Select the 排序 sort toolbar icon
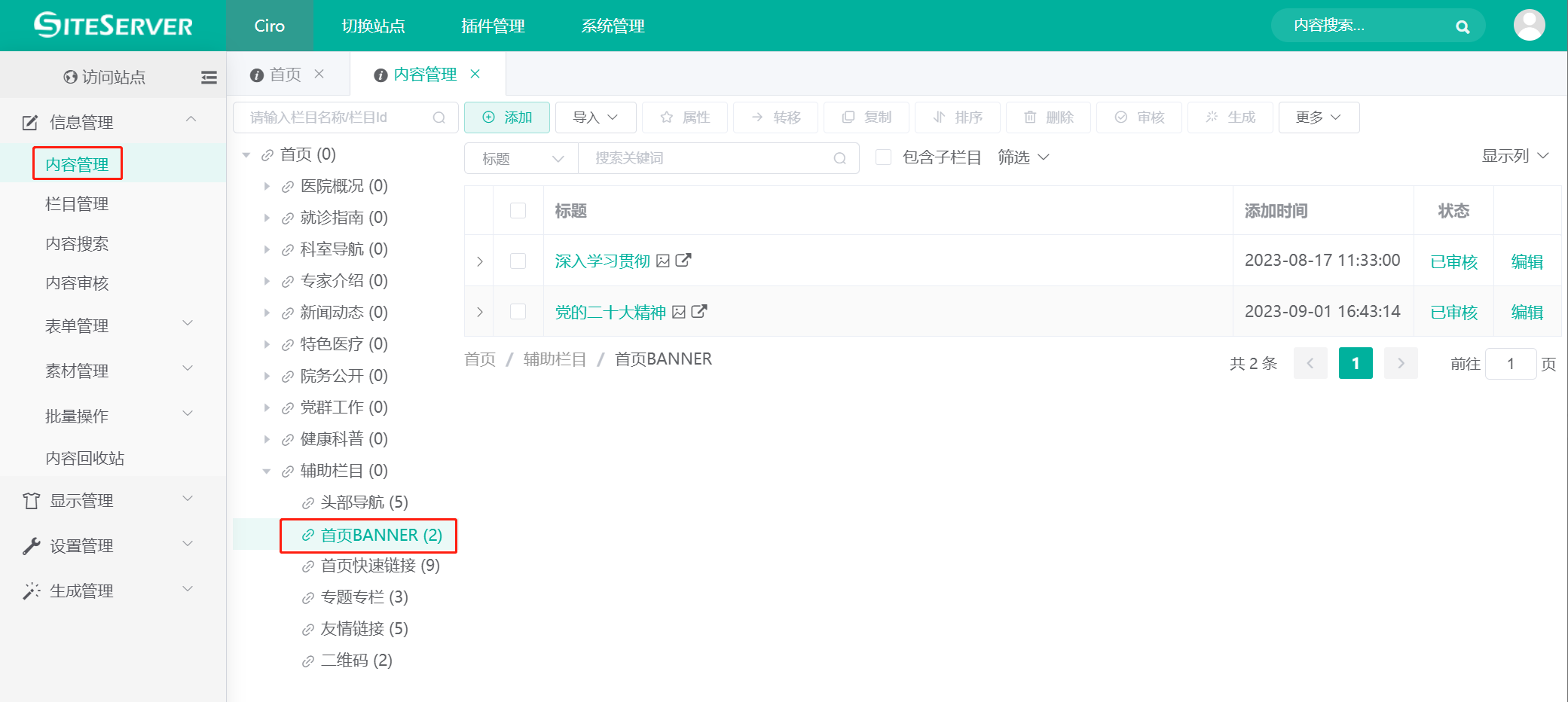Screen dimensions: 1568x702 point(957,118)
